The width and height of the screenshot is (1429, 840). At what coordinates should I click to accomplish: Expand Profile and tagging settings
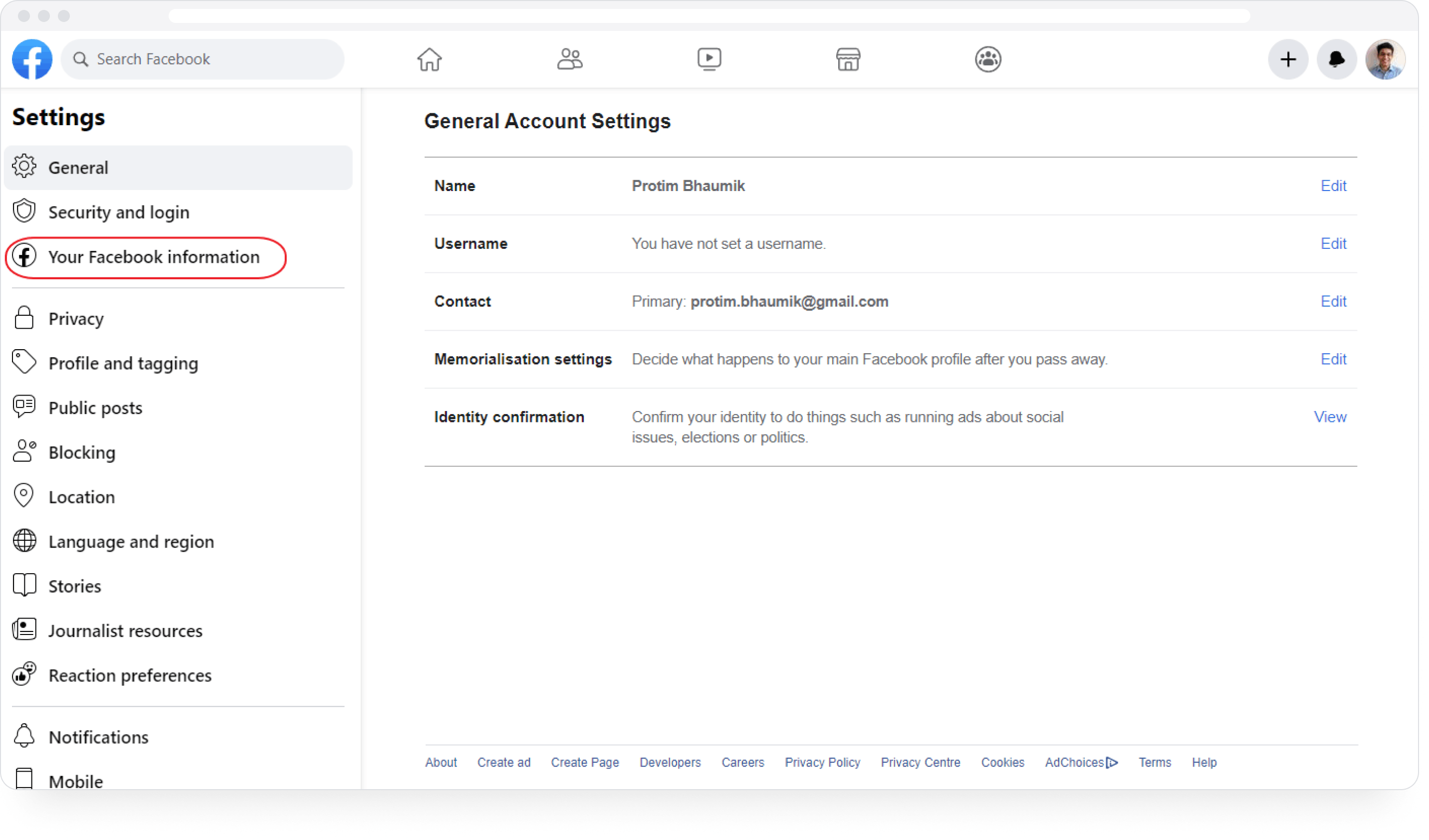pyautogui.click(x=123, y=362)
